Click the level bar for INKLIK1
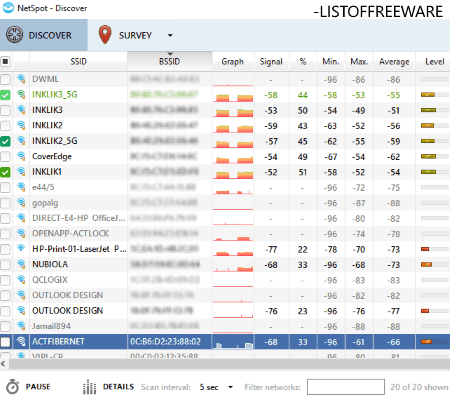This screenshot has width=450, height=400. 434,172
